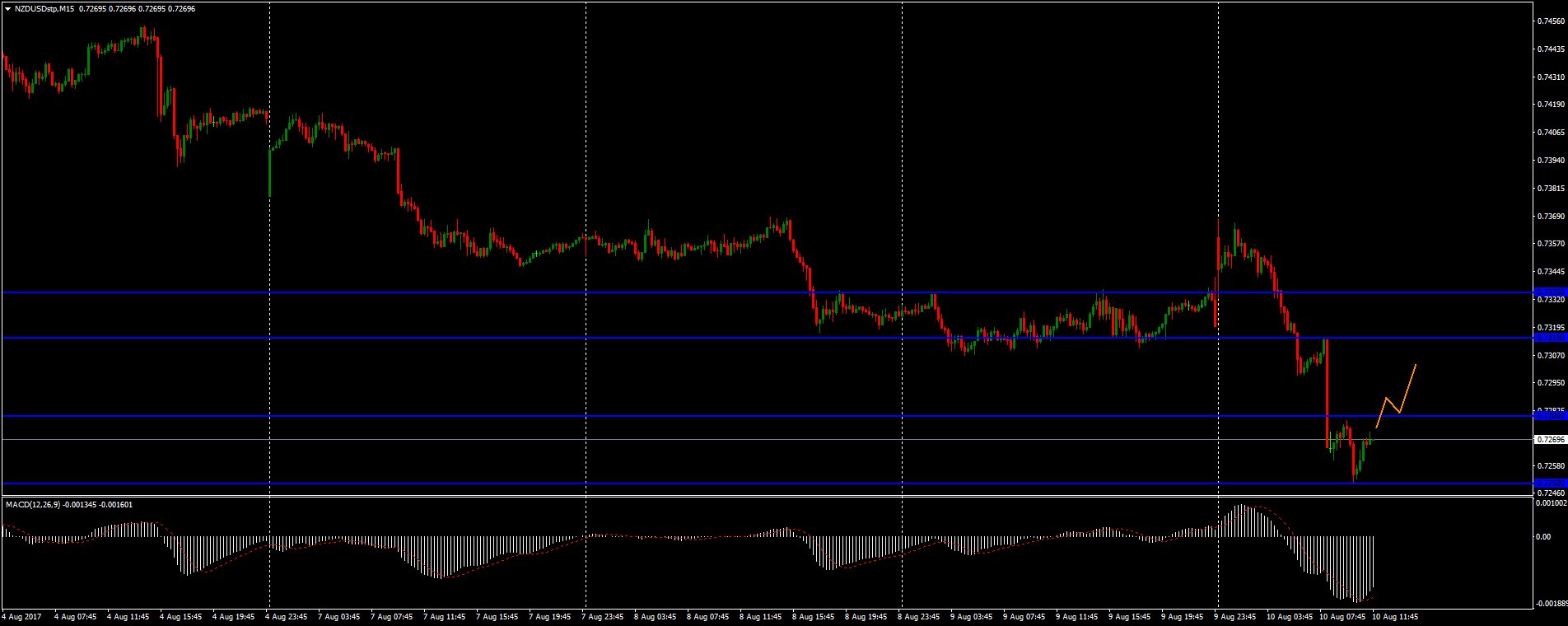Click the 0.74560 price scale label

[x=1551, y=21]
